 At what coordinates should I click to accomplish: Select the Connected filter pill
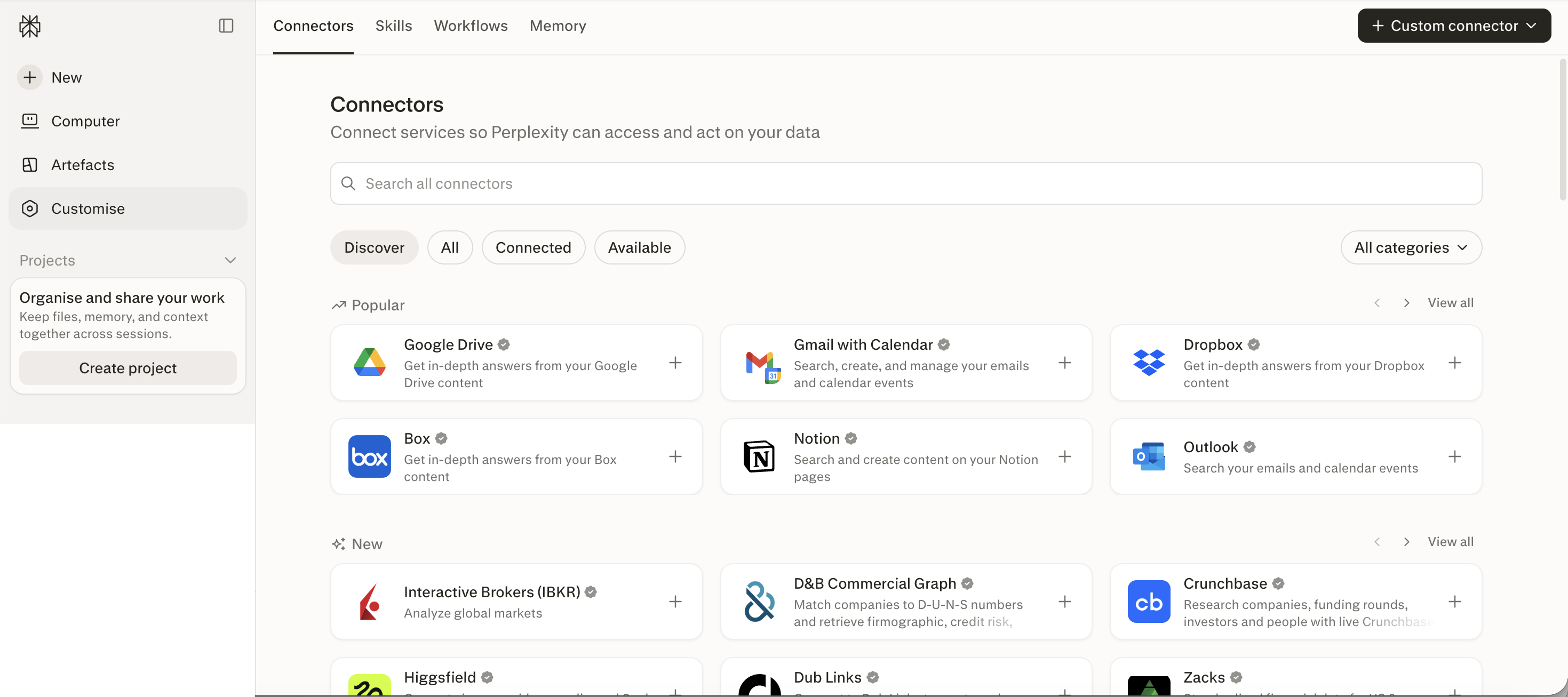533,247
